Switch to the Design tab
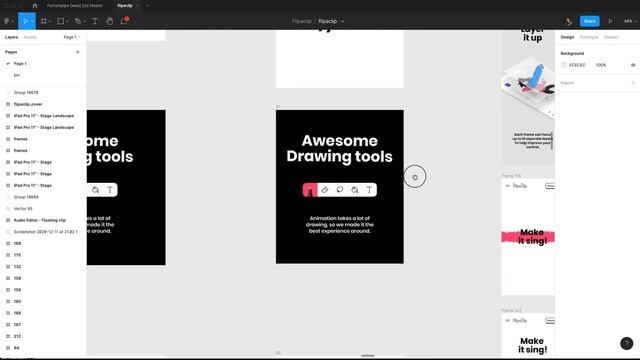Screen dimensions: 640x360 567,37
